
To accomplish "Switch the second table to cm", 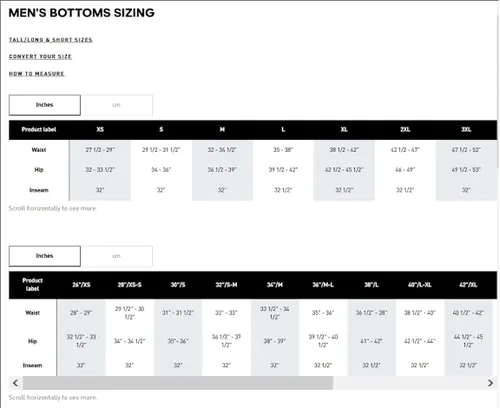I will tap(117, 256).
